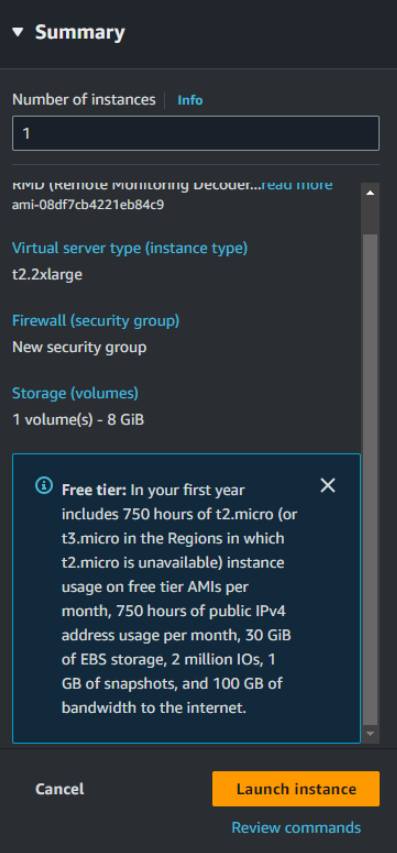This screenshot has width=397, height=853.
Task: Click the scrollbar up arrow
Action: 370,193
